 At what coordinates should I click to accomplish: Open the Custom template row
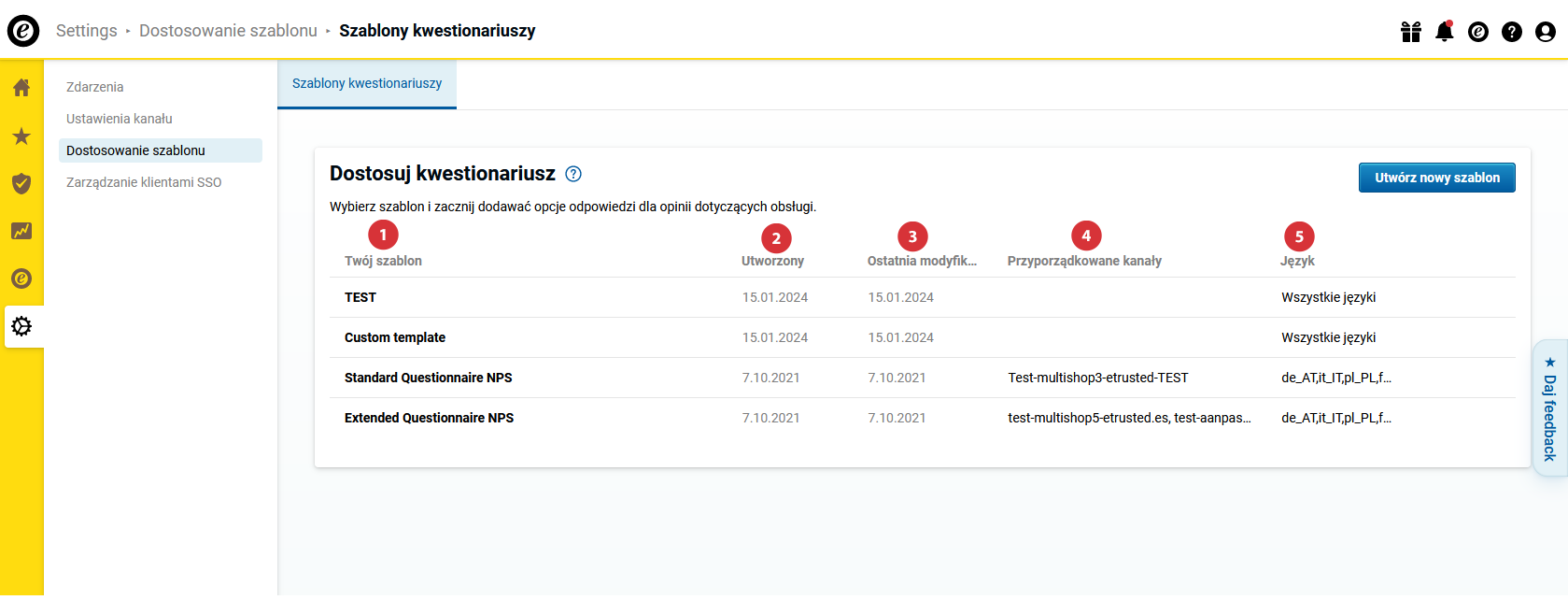pos(923,337)
